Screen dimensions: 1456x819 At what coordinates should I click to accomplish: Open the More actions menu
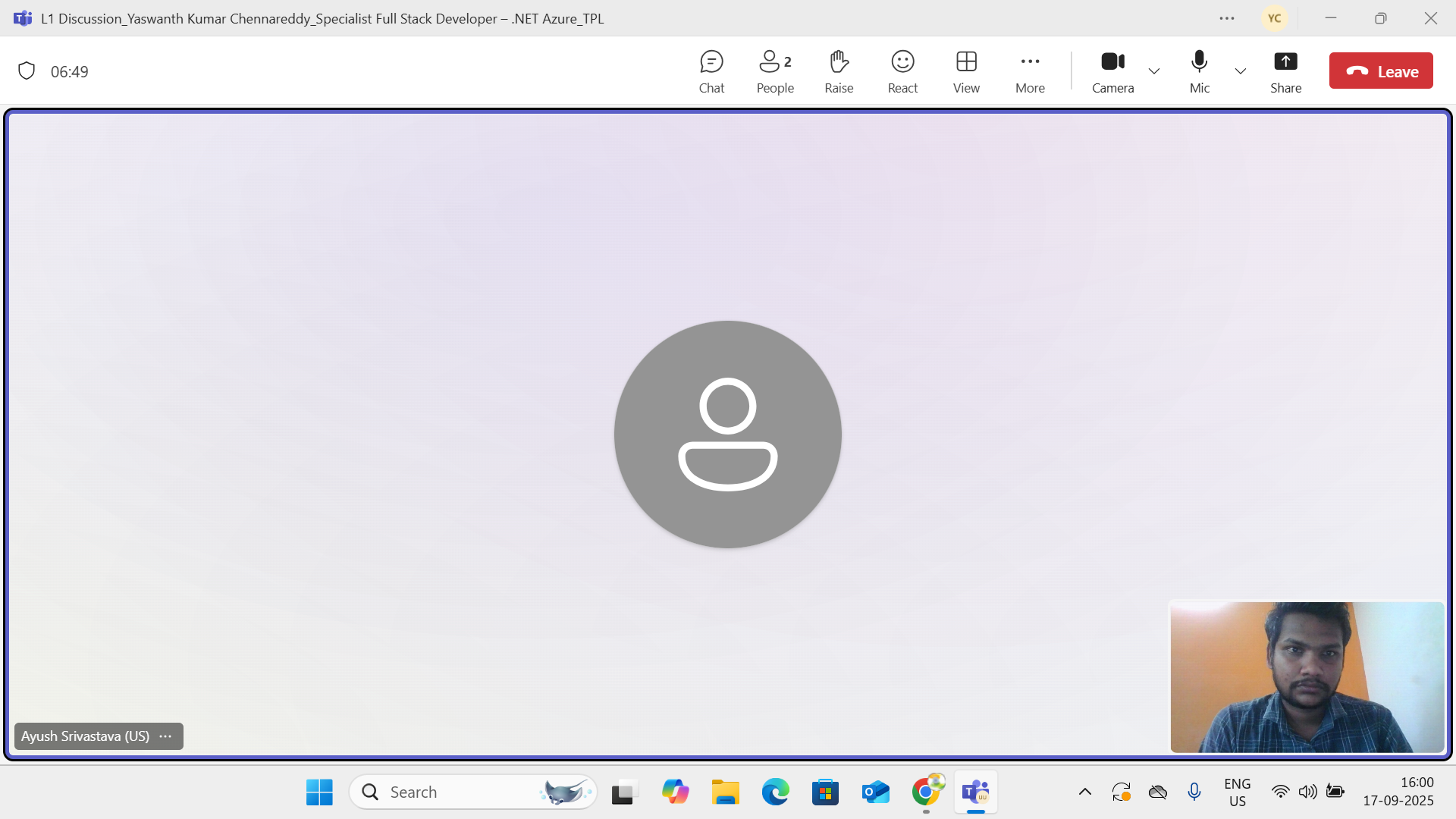(x=1030, y=71)
